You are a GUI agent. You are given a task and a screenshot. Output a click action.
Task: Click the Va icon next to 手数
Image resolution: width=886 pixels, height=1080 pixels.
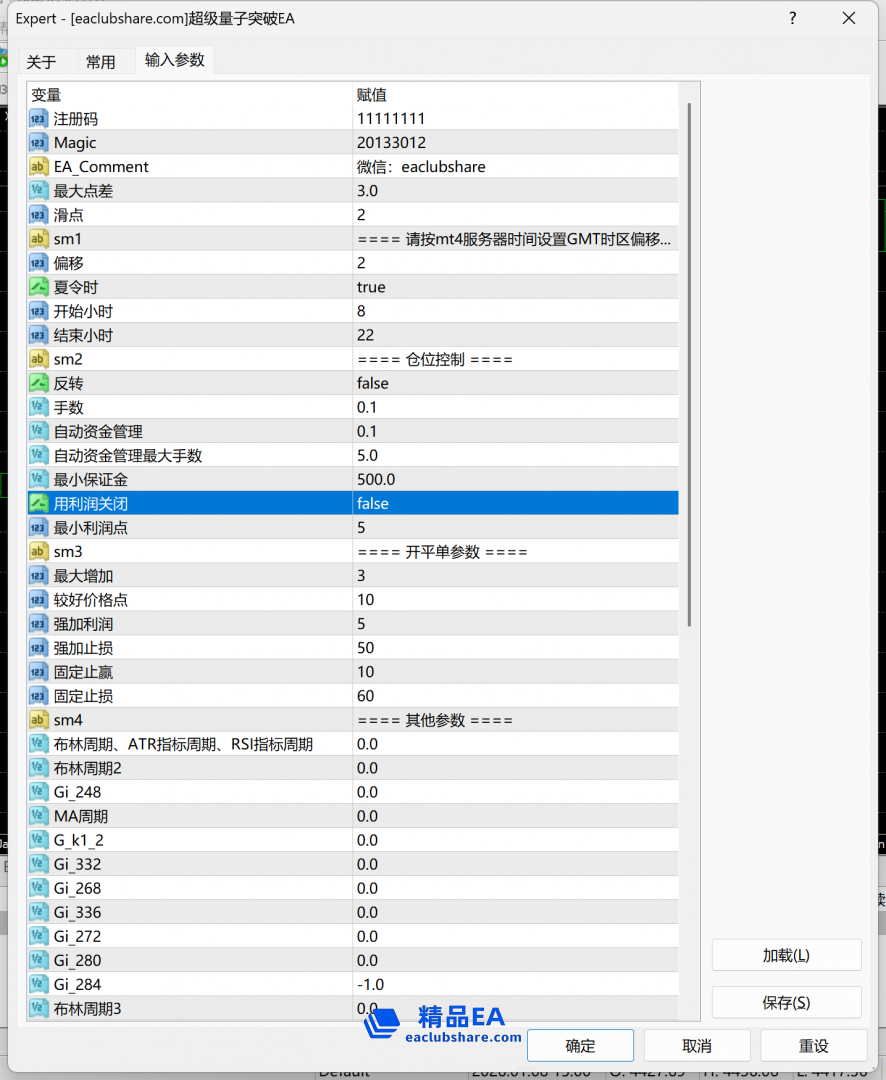pyautogui.click(x=38, y=407)
